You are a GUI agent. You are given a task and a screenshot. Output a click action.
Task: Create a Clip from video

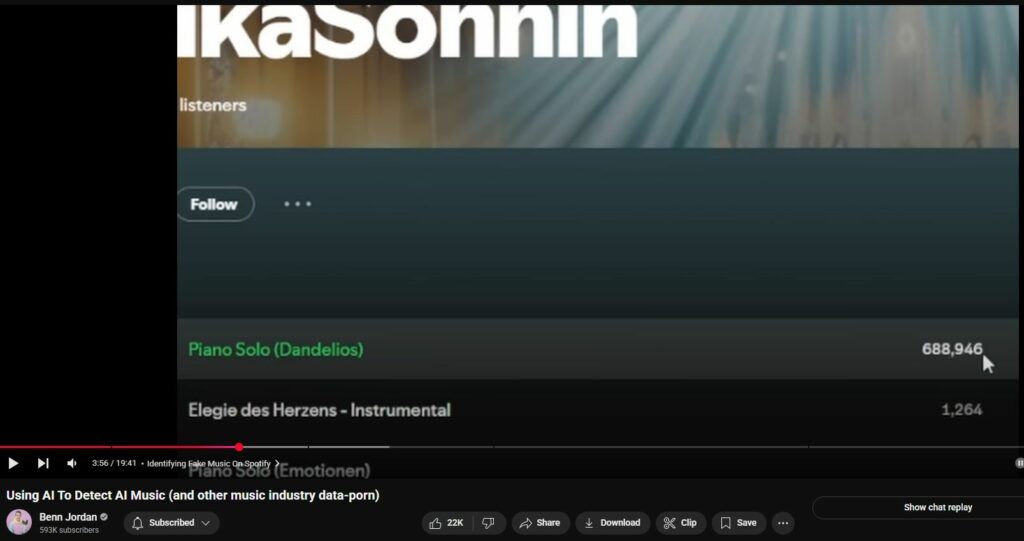tap(680, 523)
